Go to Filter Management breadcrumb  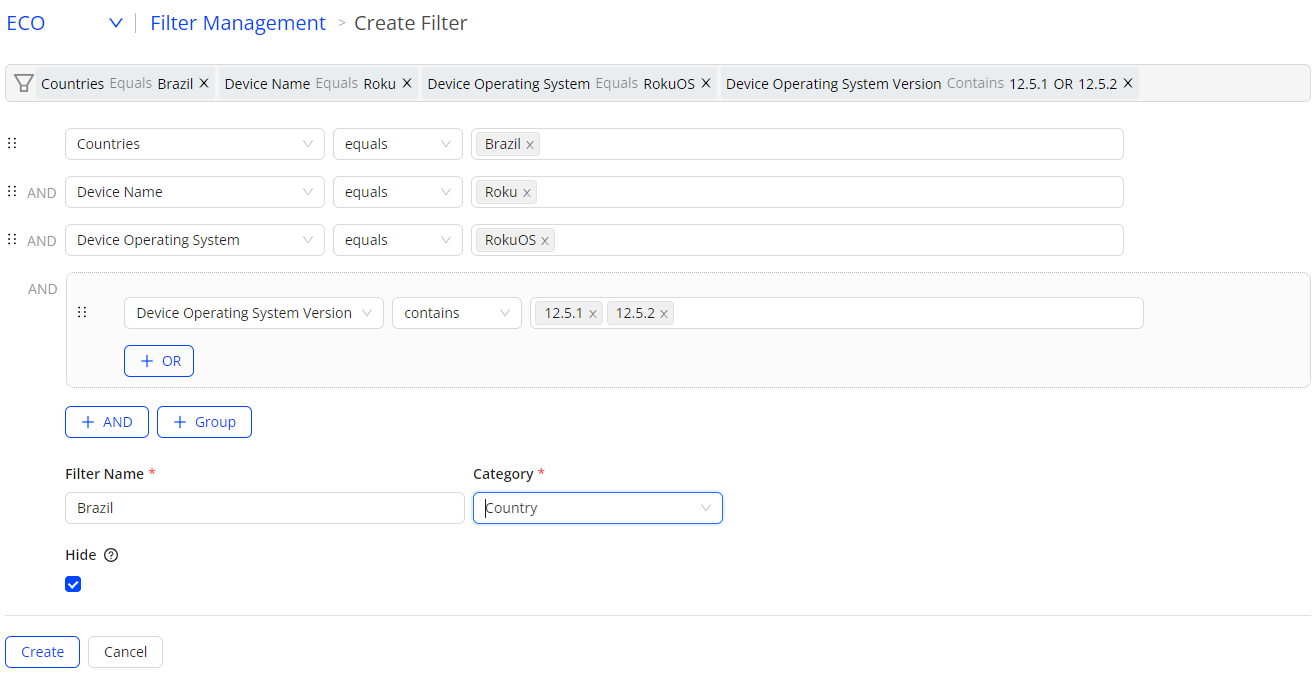coord(238,23)
